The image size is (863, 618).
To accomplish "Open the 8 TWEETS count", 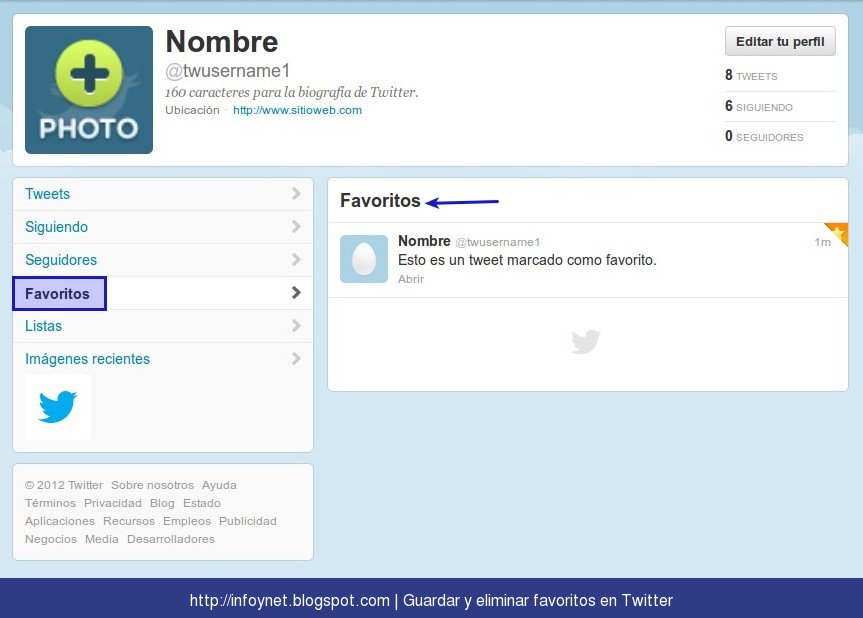I will 751,75.
